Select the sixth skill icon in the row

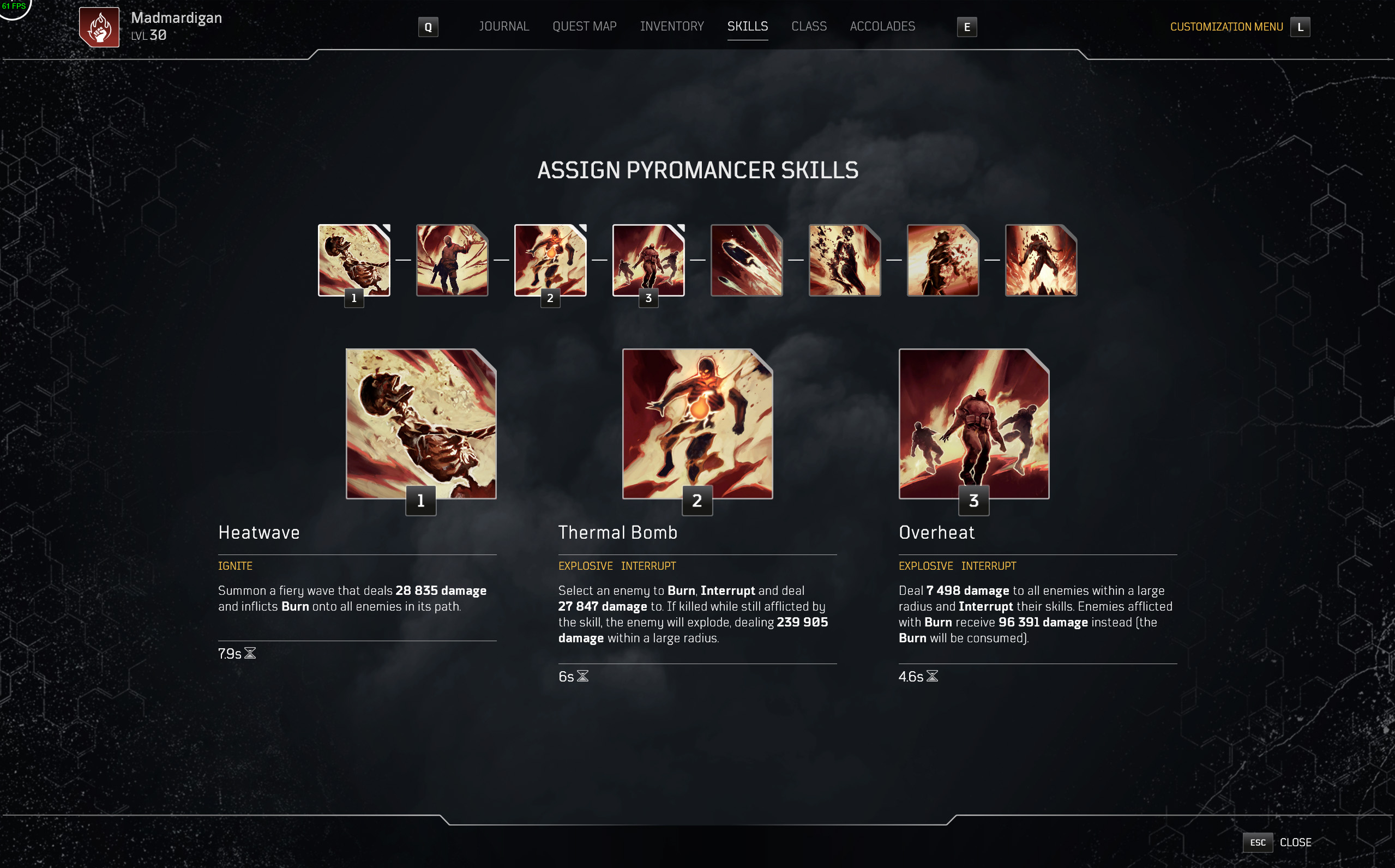click(x=845, y=260)
